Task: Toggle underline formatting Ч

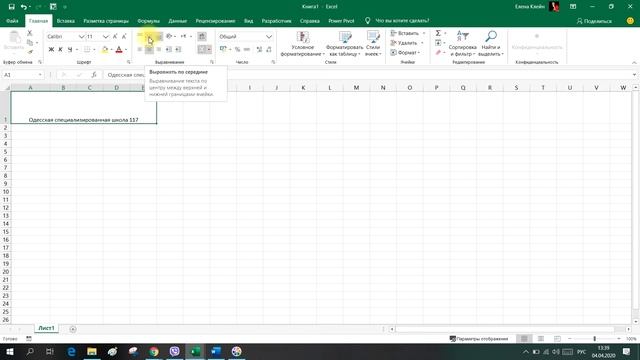Action: [x=70, y=49]
